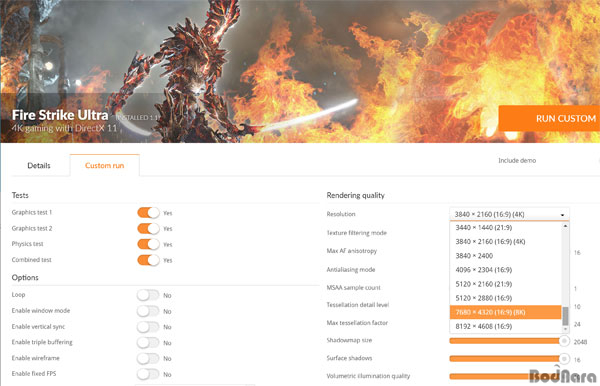Viewport: 600px width, 386px height.
Task: Click the Shadowmap size value 2048
Action: point(580,342)
